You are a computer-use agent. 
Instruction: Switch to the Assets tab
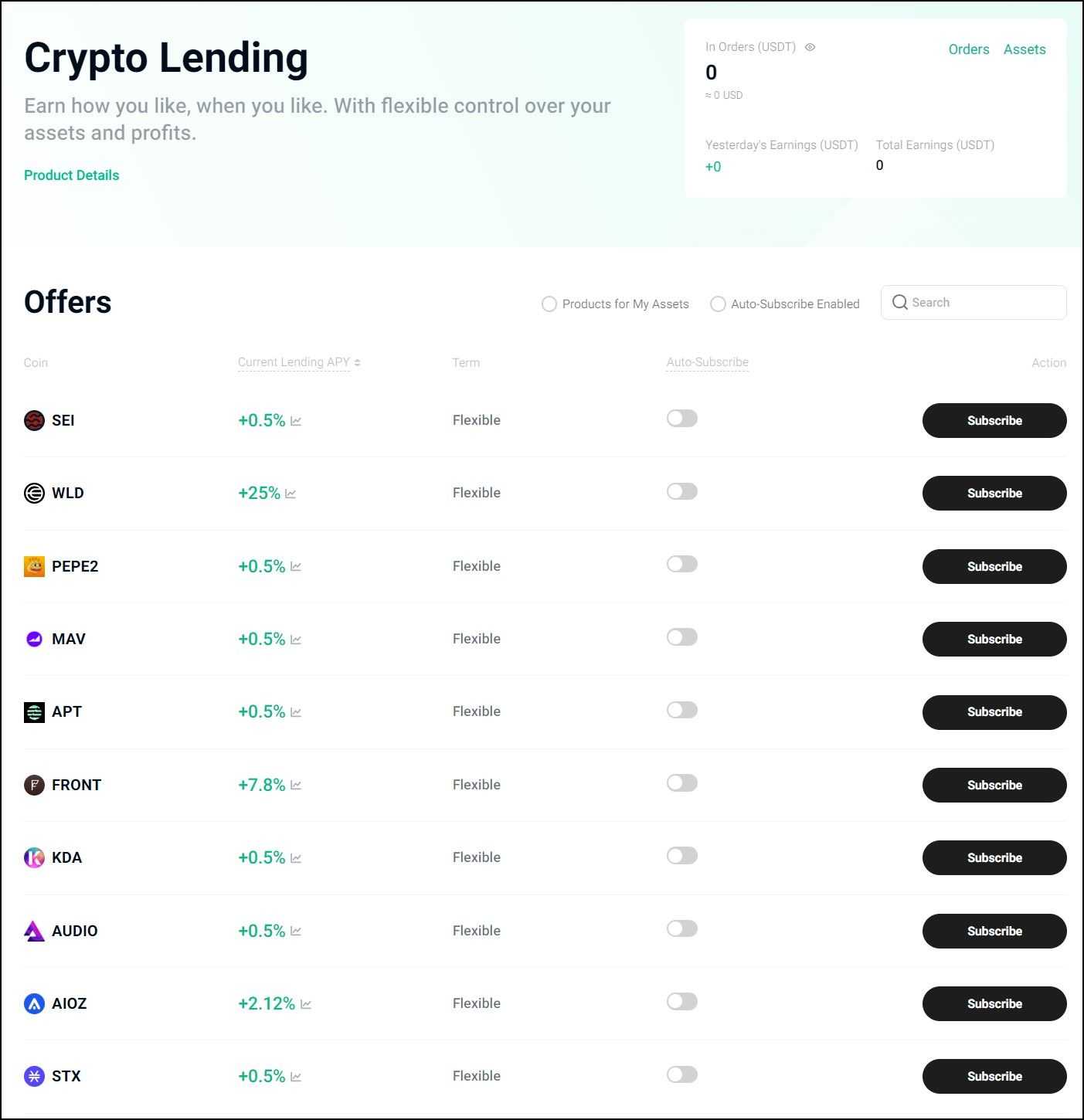coord(1025,49)
